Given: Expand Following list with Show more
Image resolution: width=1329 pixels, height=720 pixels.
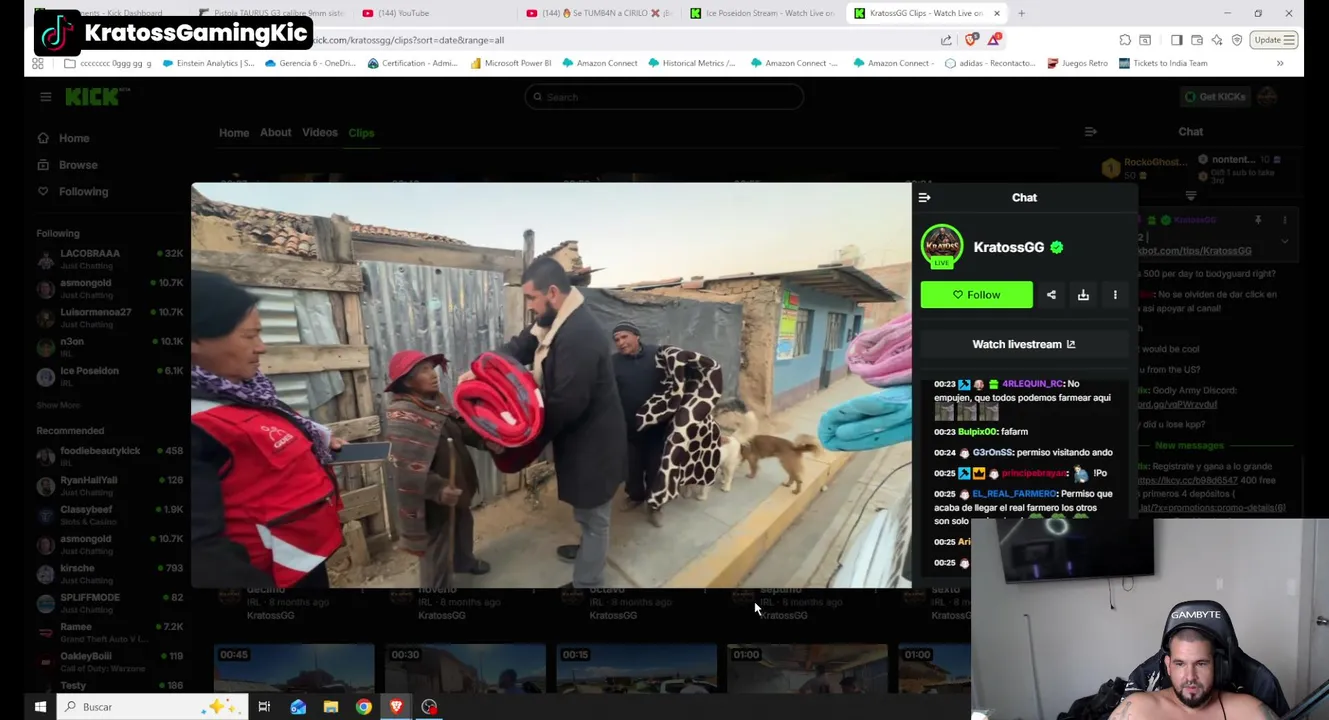Looking at the screenshot, I should point(58,405).
